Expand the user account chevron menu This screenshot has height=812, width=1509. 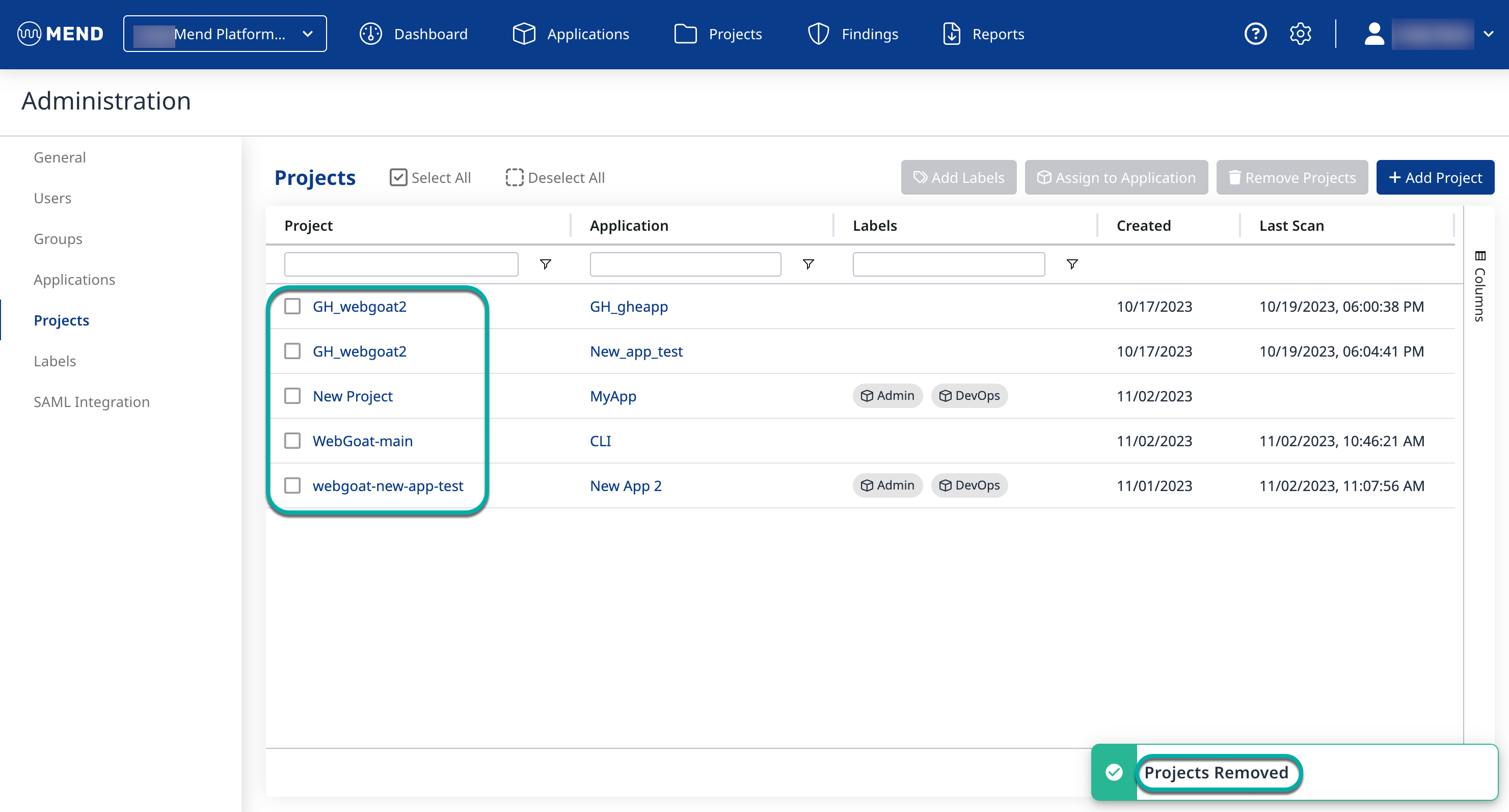[1489, 34]
